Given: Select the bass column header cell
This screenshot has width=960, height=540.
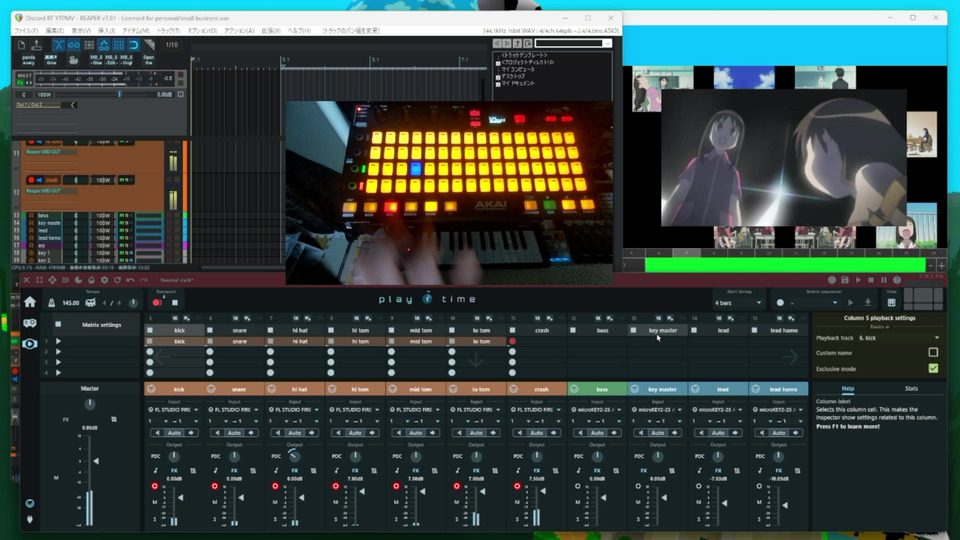Looking at the screenshot, I should click(602, 330).
